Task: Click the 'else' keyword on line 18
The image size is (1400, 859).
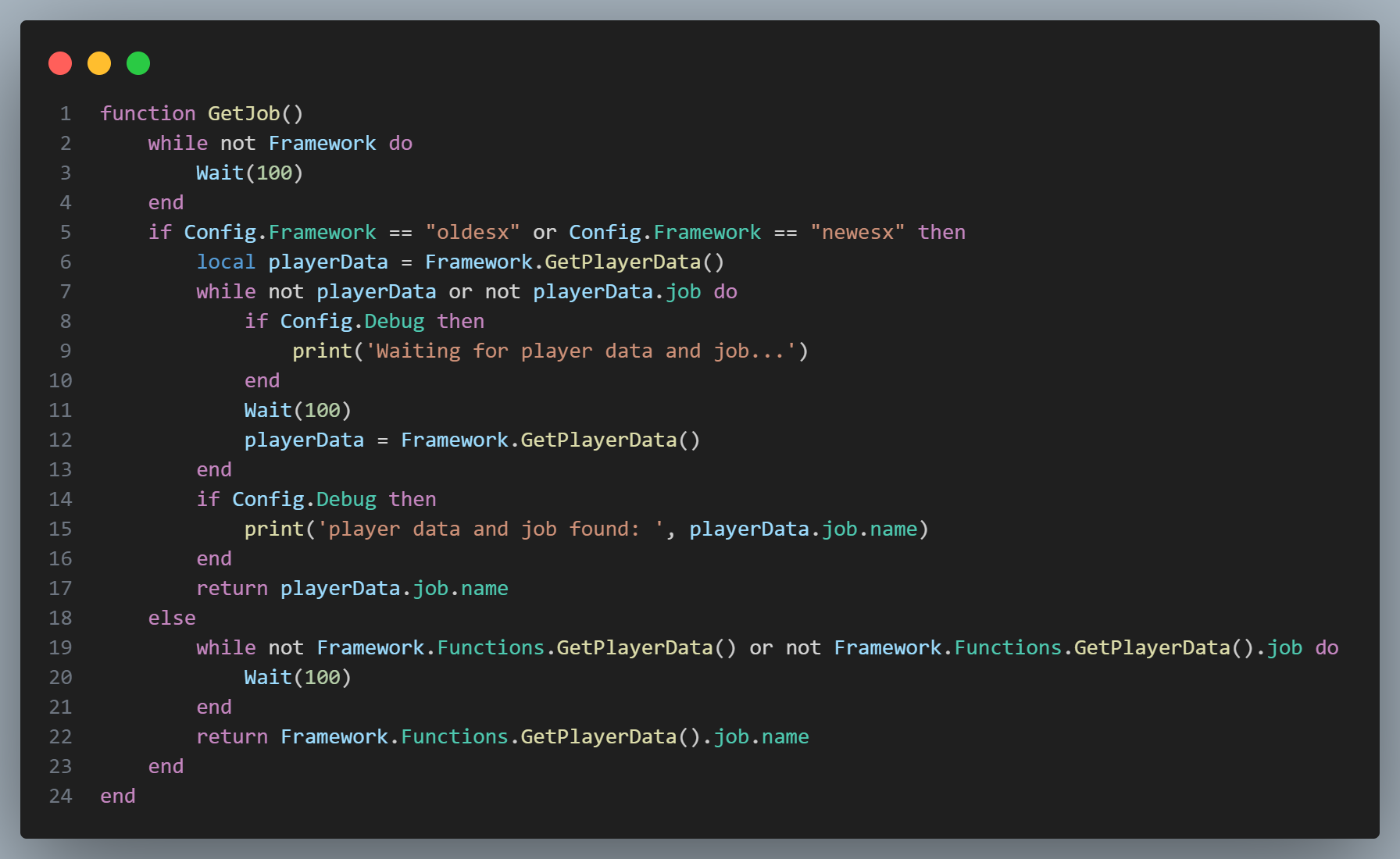Action: tap(172, 618)
